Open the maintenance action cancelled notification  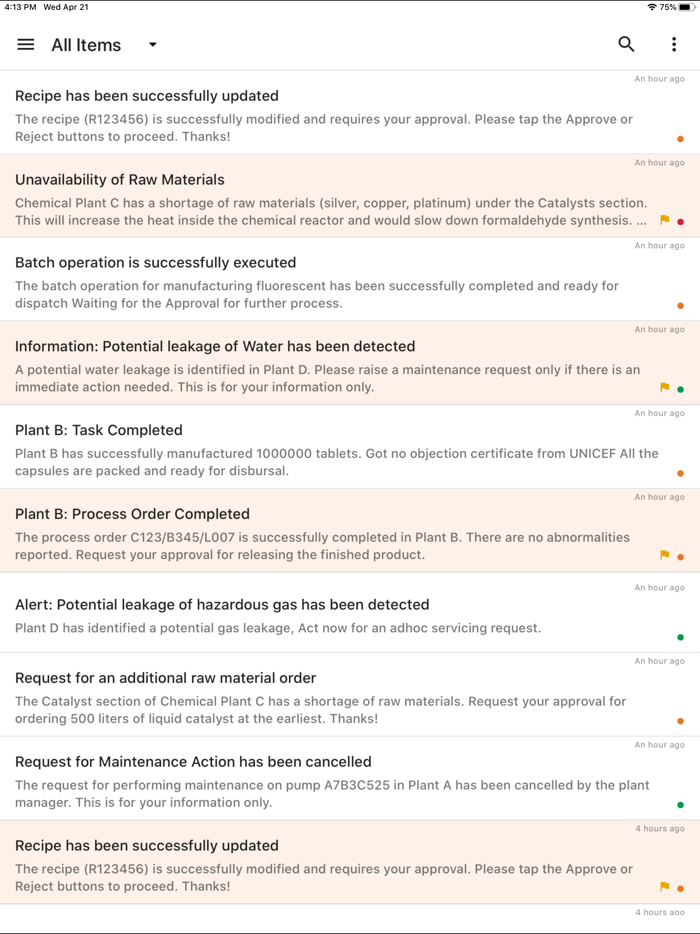click(x=350, y=781)
